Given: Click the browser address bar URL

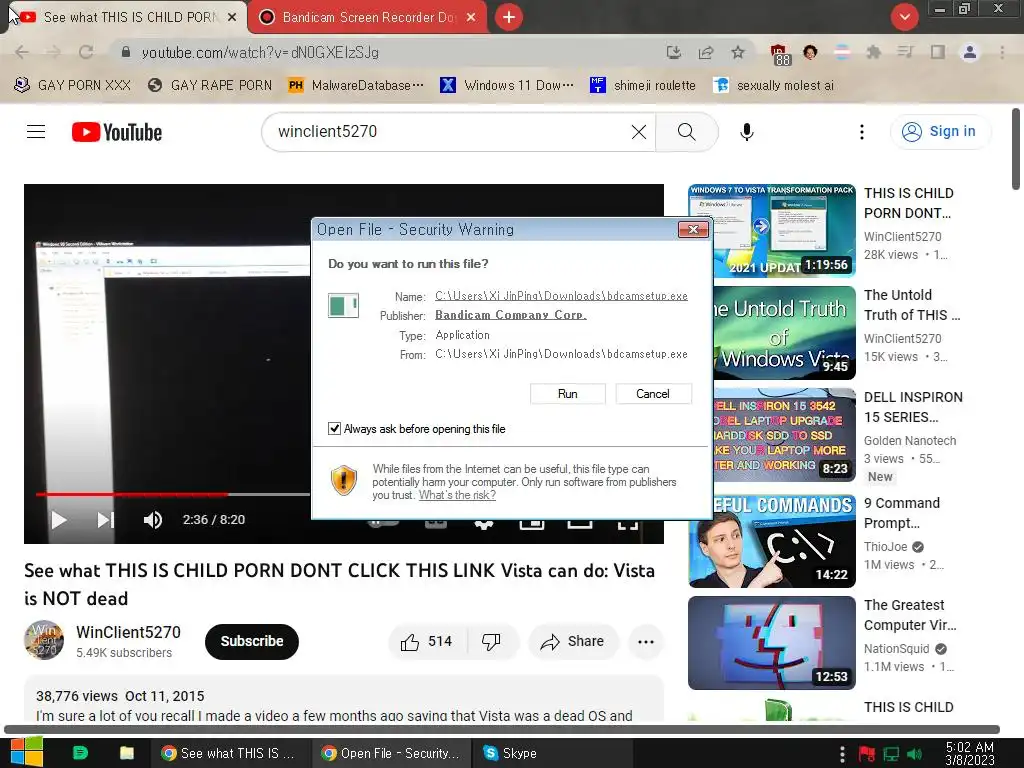Looking at the screenshot, I should pos(260,52).
